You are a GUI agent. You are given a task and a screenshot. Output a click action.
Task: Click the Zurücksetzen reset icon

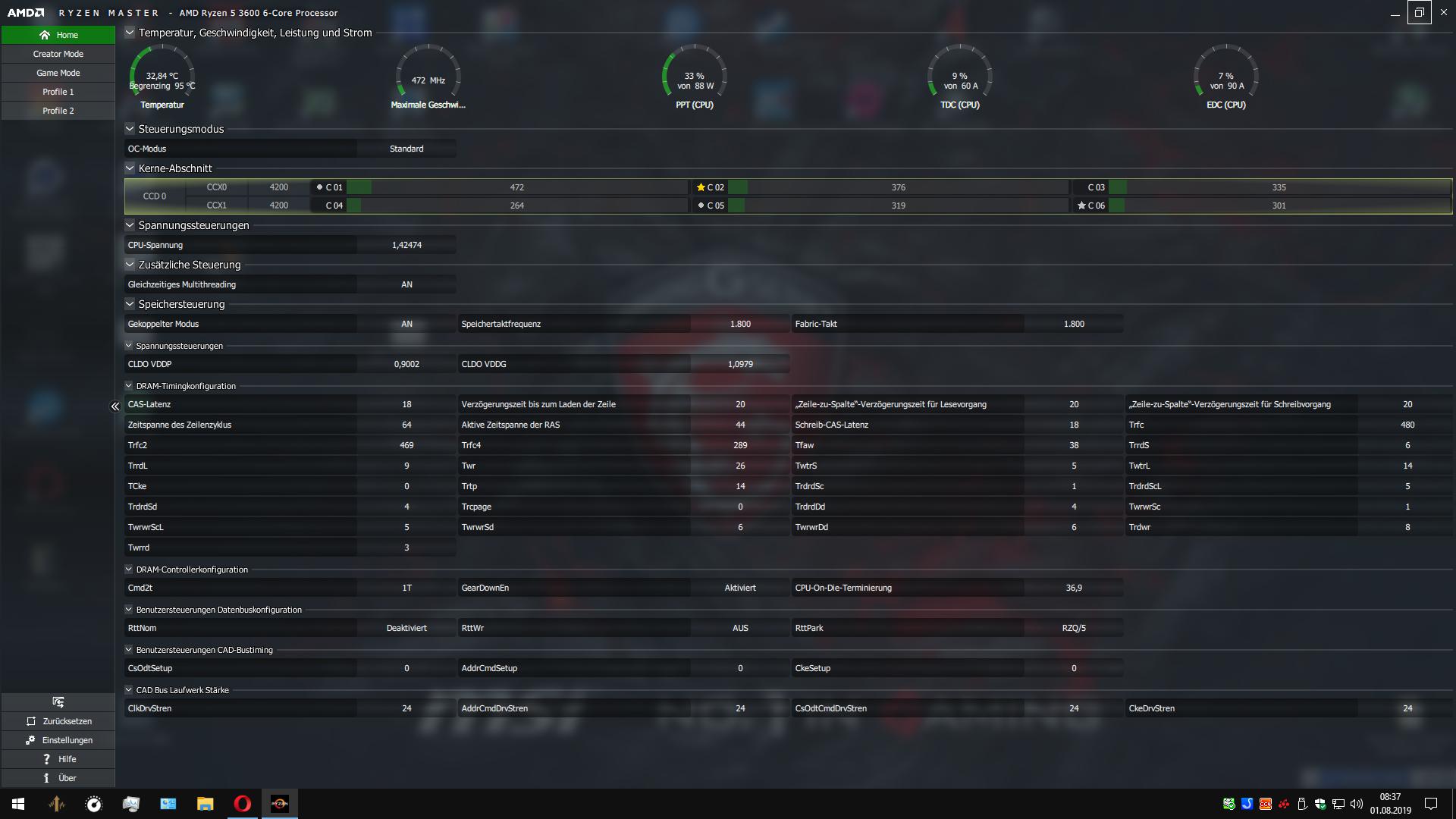pyautogui.click(x=31, y=721)
